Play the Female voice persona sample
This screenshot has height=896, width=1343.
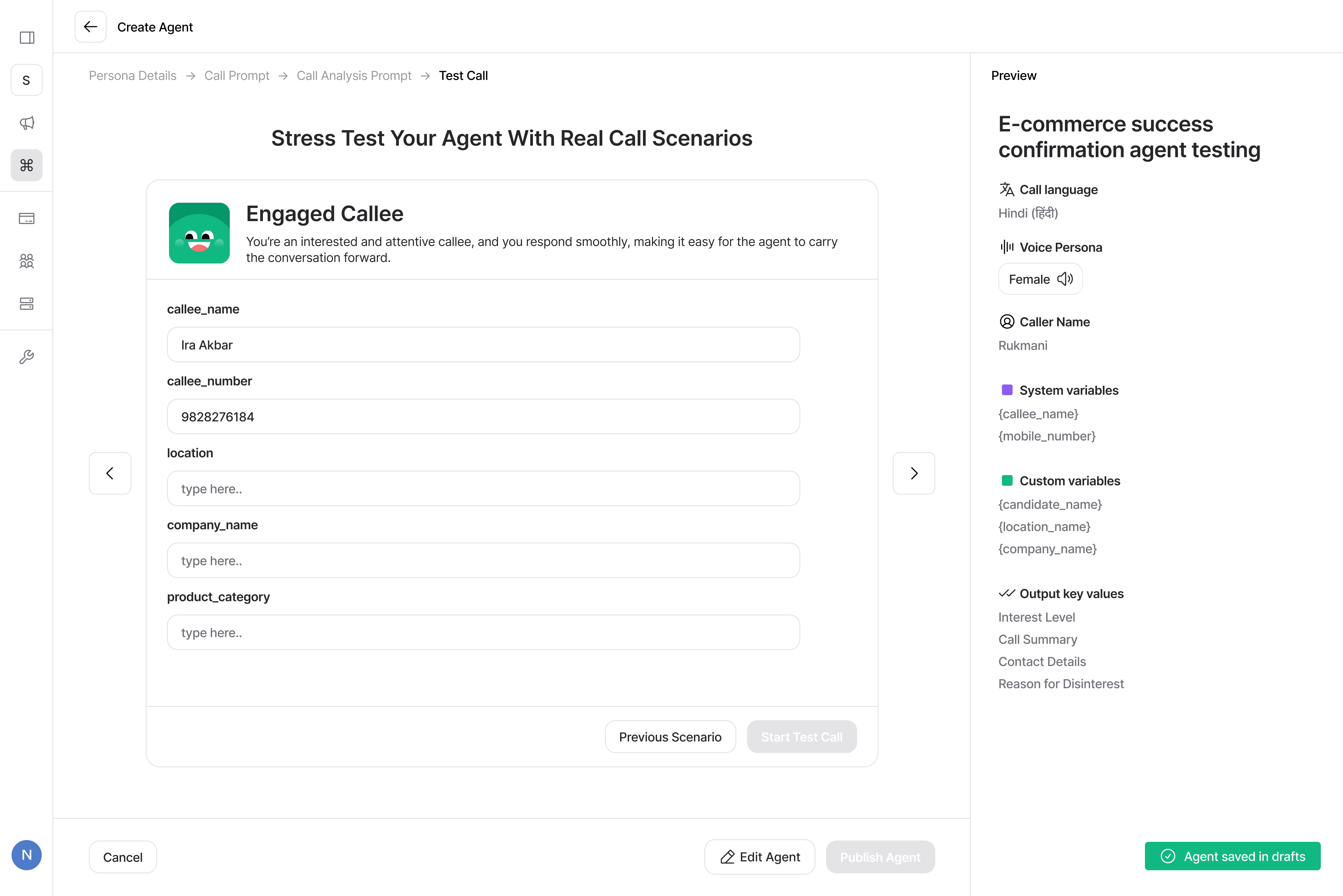click(x=1065, y=279)
